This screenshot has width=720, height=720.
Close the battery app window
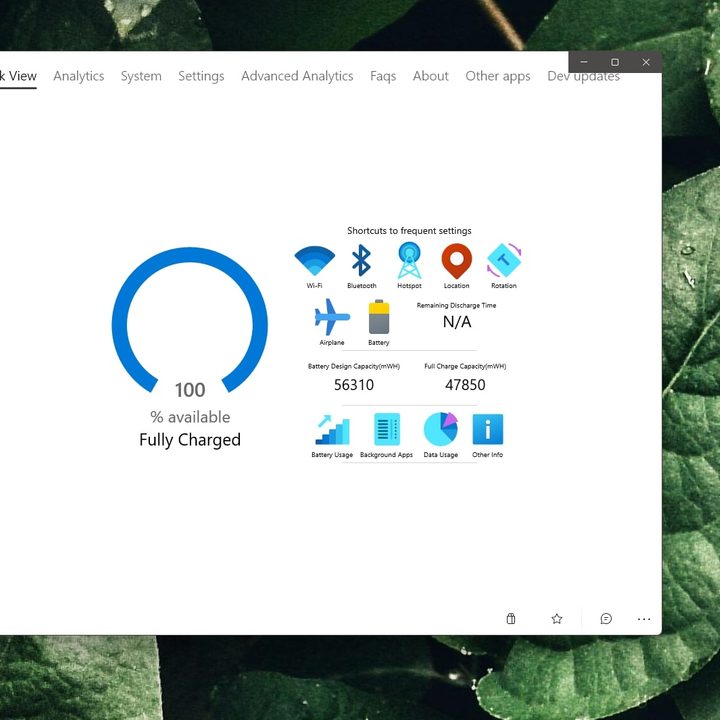click(646, 62)
